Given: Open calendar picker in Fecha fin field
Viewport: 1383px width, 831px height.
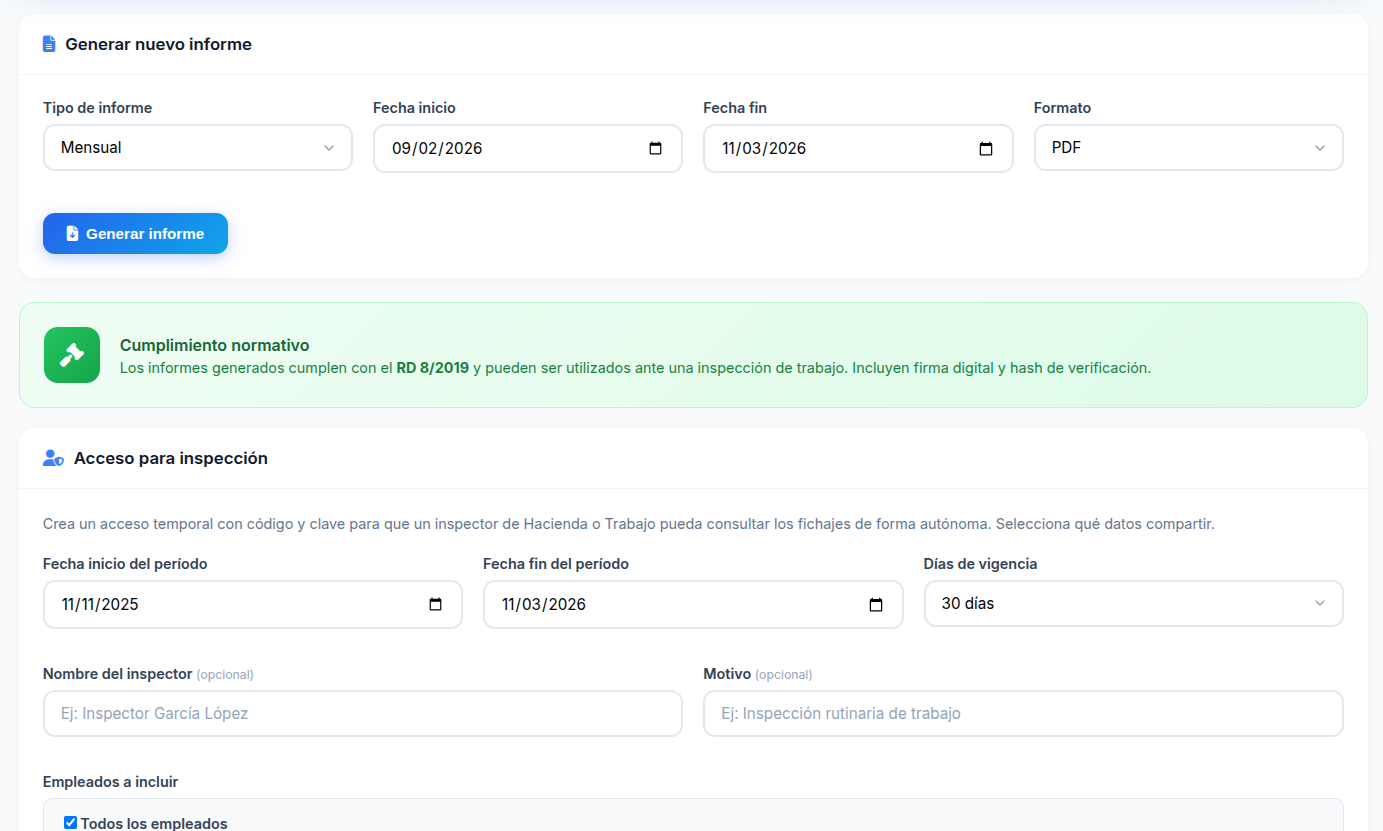Looking at the screenshot, I should 986,149.
